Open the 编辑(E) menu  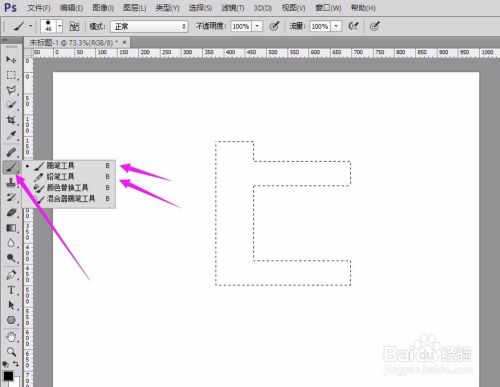click(x=71, y=8)
